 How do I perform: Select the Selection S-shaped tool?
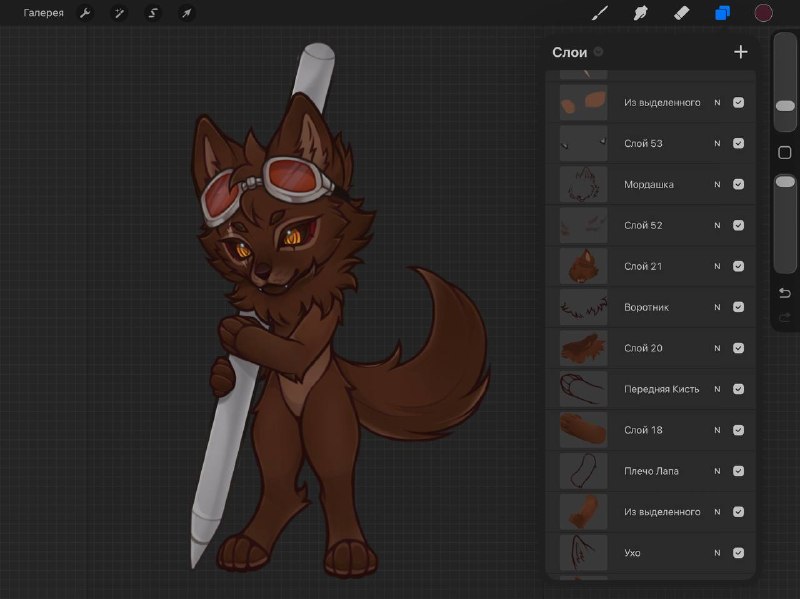(153, 13)
